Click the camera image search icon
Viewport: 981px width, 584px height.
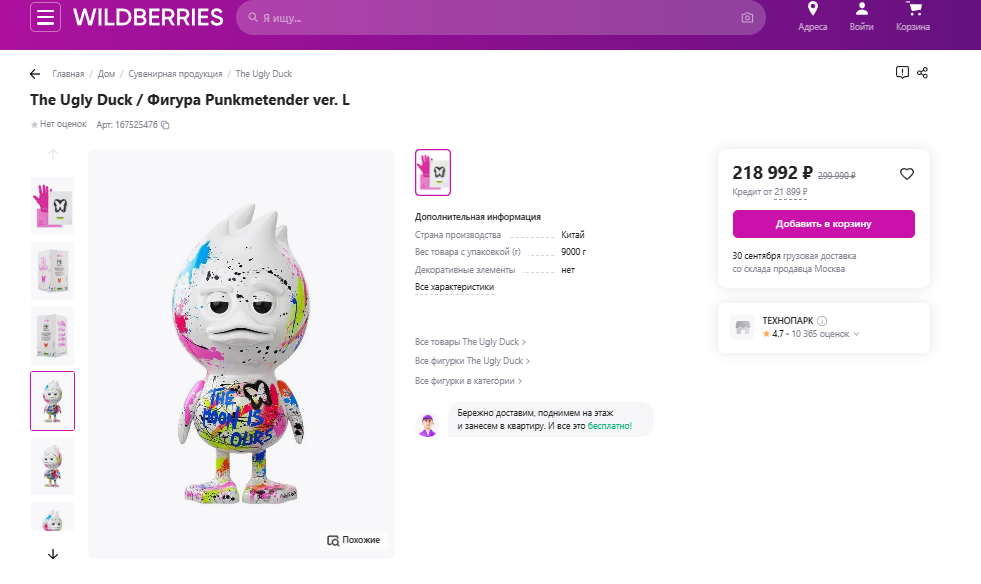pos(747,18)
